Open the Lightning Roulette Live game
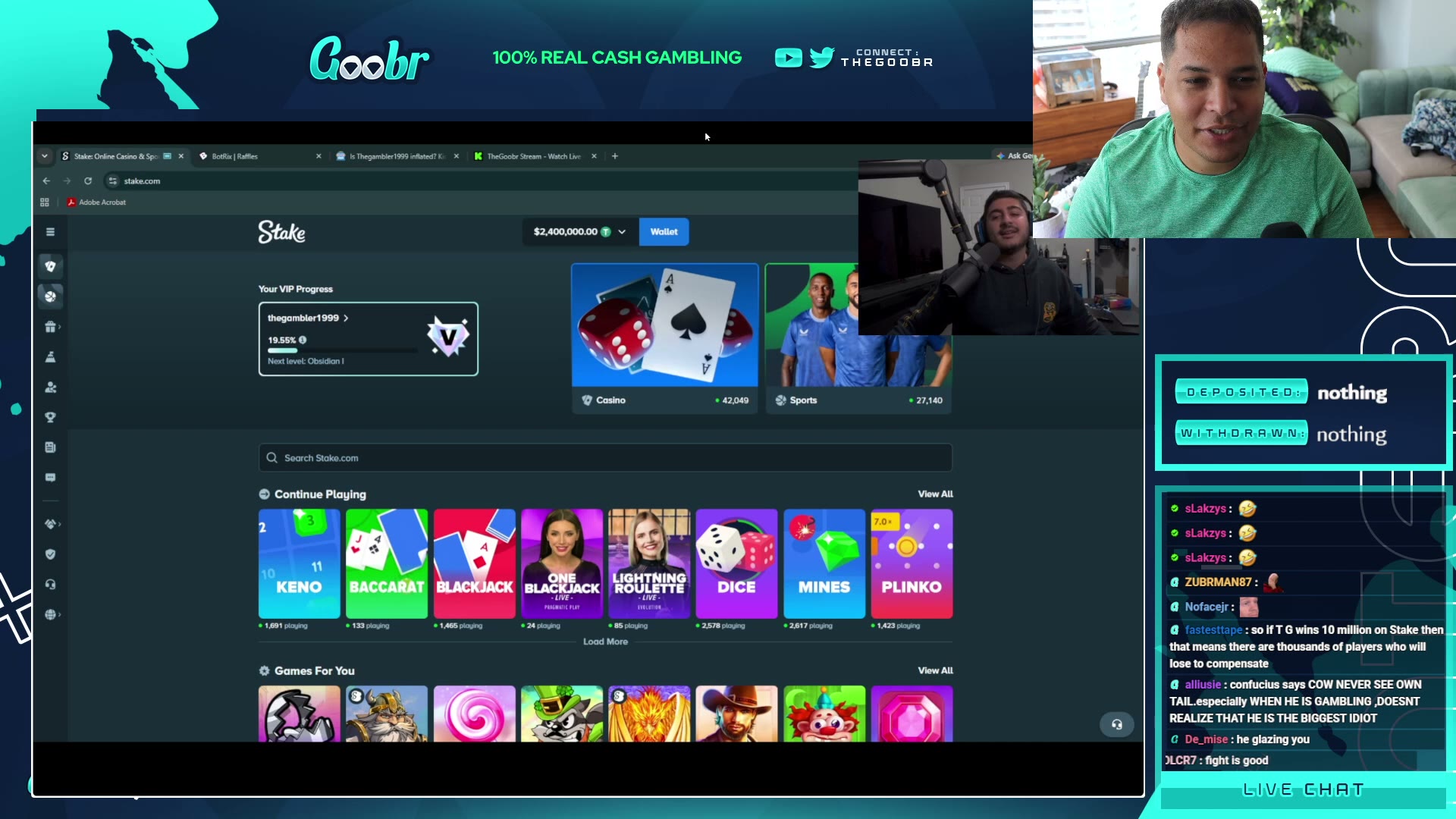Image resolution: width=1456 pixels, height=819 pixels. tap(649, 564)
